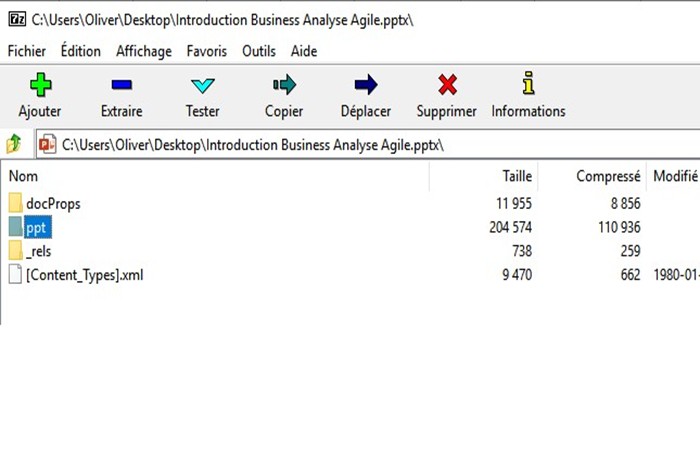Open the Aide menu
Viewport: 700px width, 450px height.
click(304, 51)
